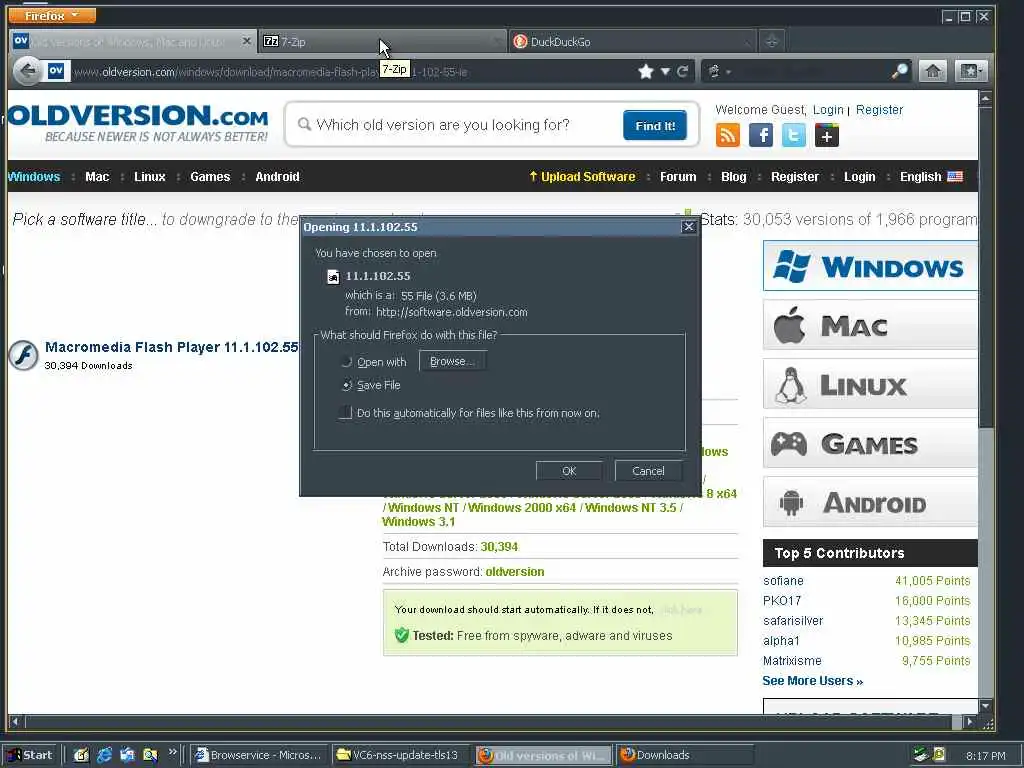Open the bookmarks menu button
The width and height of the screenshot is (1024, 768).
point(970,71)
